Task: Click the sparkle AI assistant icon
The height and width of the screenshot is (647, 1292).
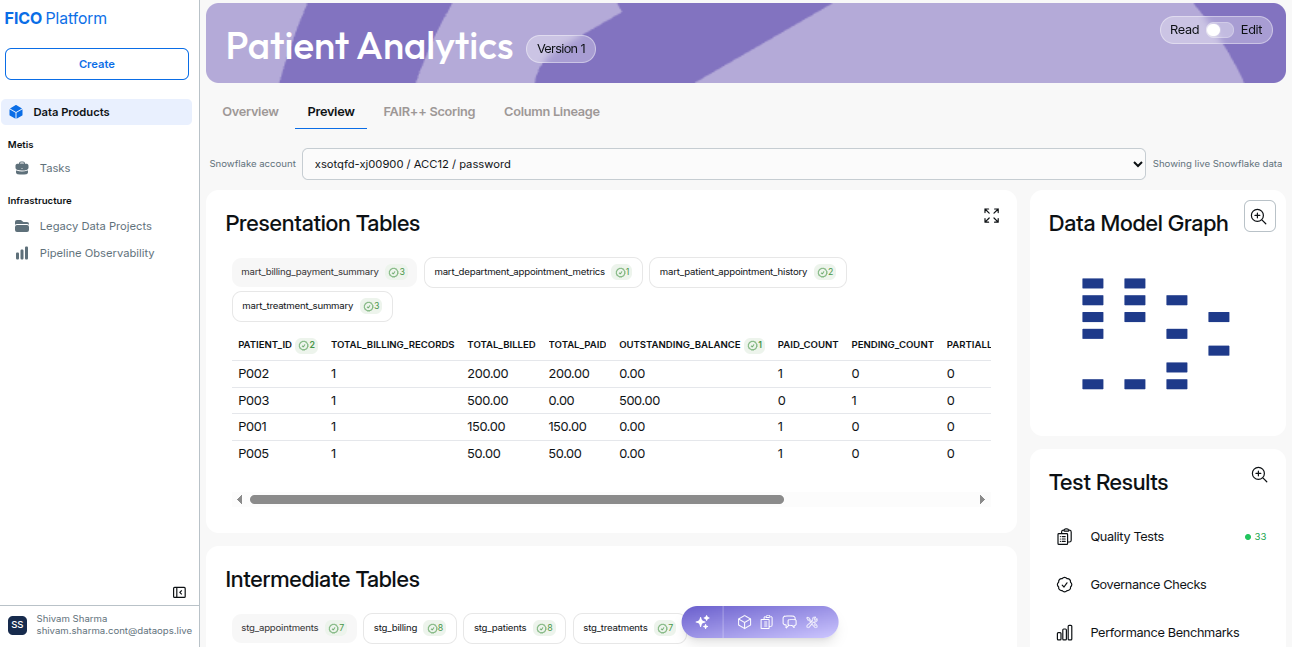Action: pyautogui.click(x=702, y=622)
